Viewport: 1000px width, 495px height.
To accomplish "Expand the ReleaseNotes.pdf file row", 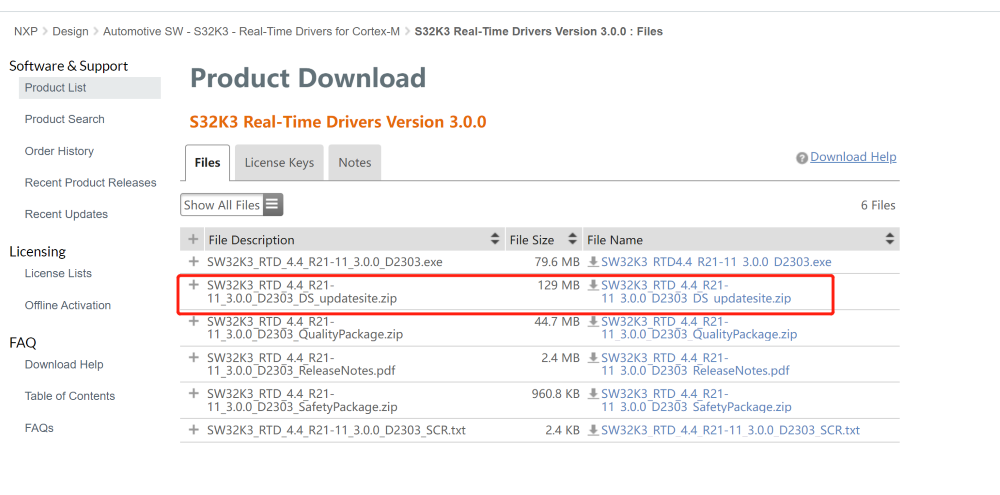I will 193,357.
